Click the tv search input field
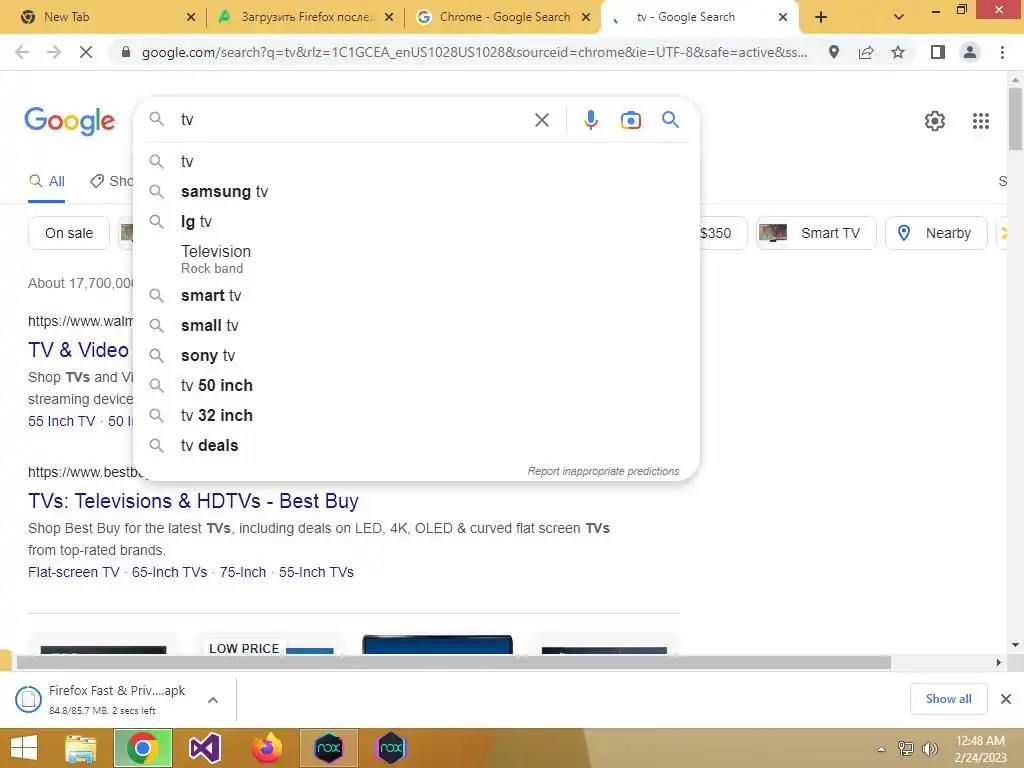This screenshot has height=768, width=1024. [x=353, y=120]
